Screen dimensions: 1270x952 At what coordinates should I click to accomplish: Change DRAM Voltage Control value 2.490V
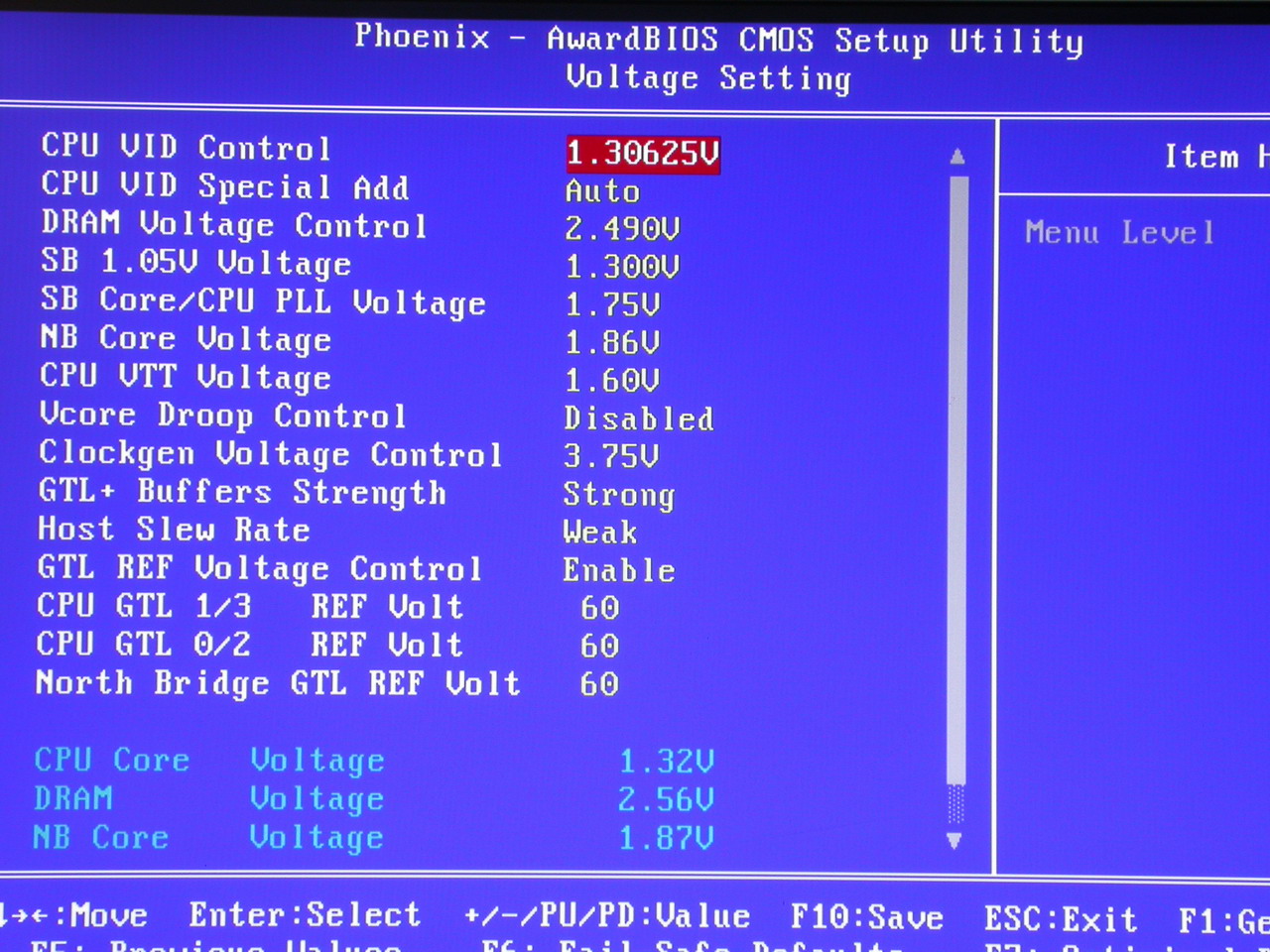click(x=622, y=229)
